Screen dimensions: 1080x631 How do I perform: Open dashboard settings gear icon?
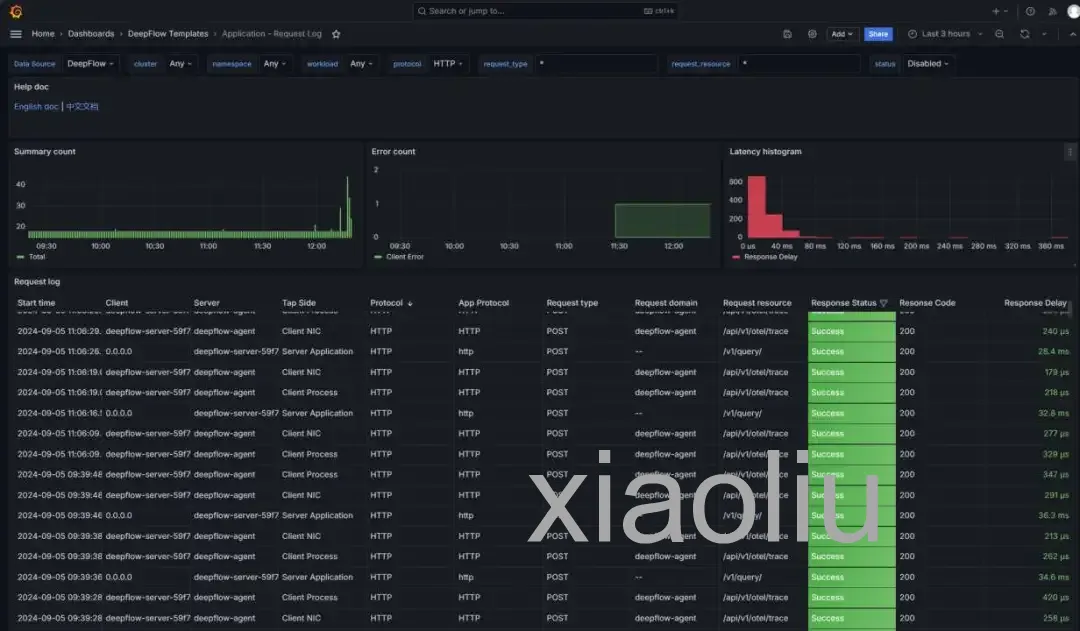click(x=812, y=34)
